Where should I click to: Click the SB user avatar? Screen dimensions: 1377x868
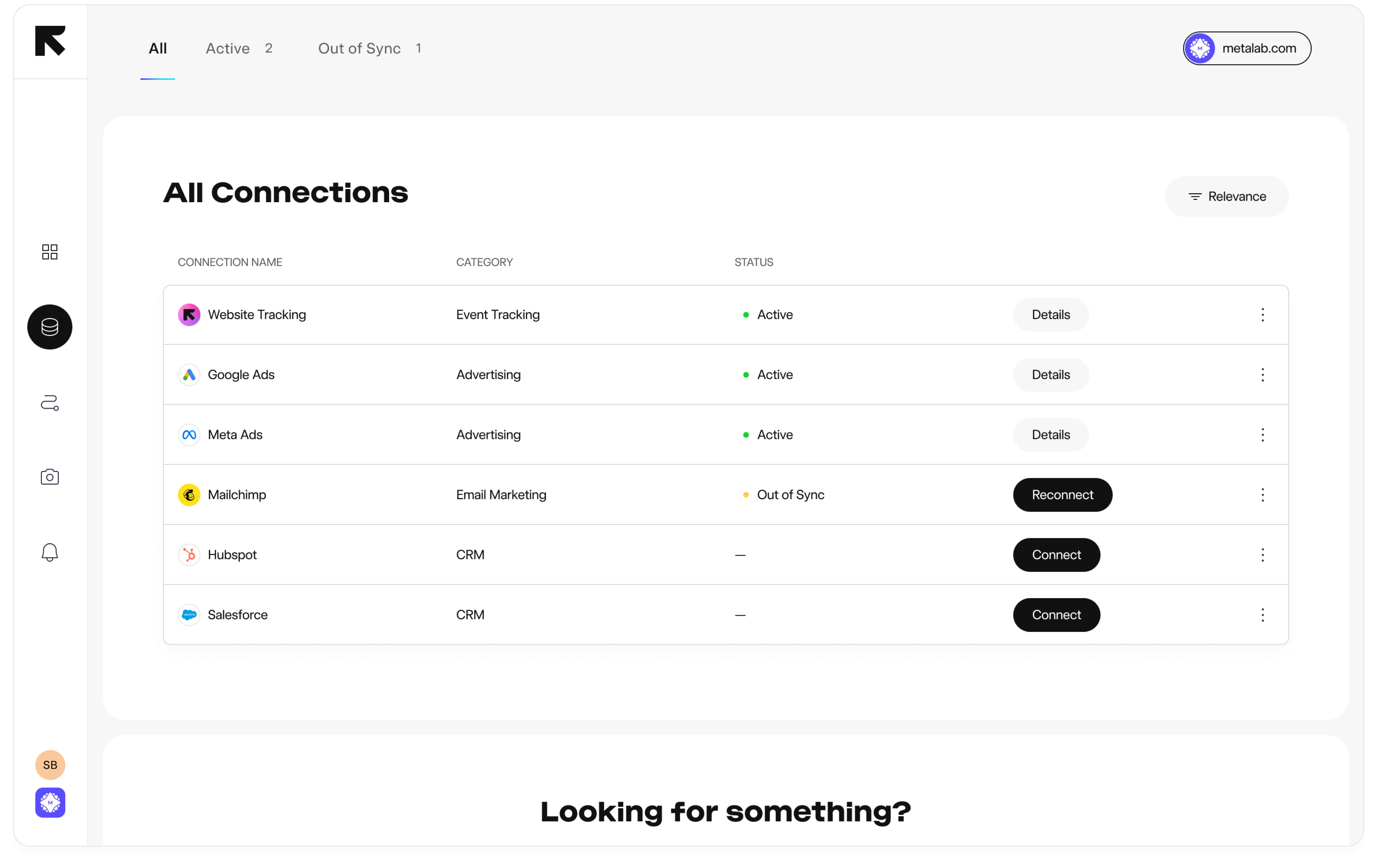click(50, 765)
